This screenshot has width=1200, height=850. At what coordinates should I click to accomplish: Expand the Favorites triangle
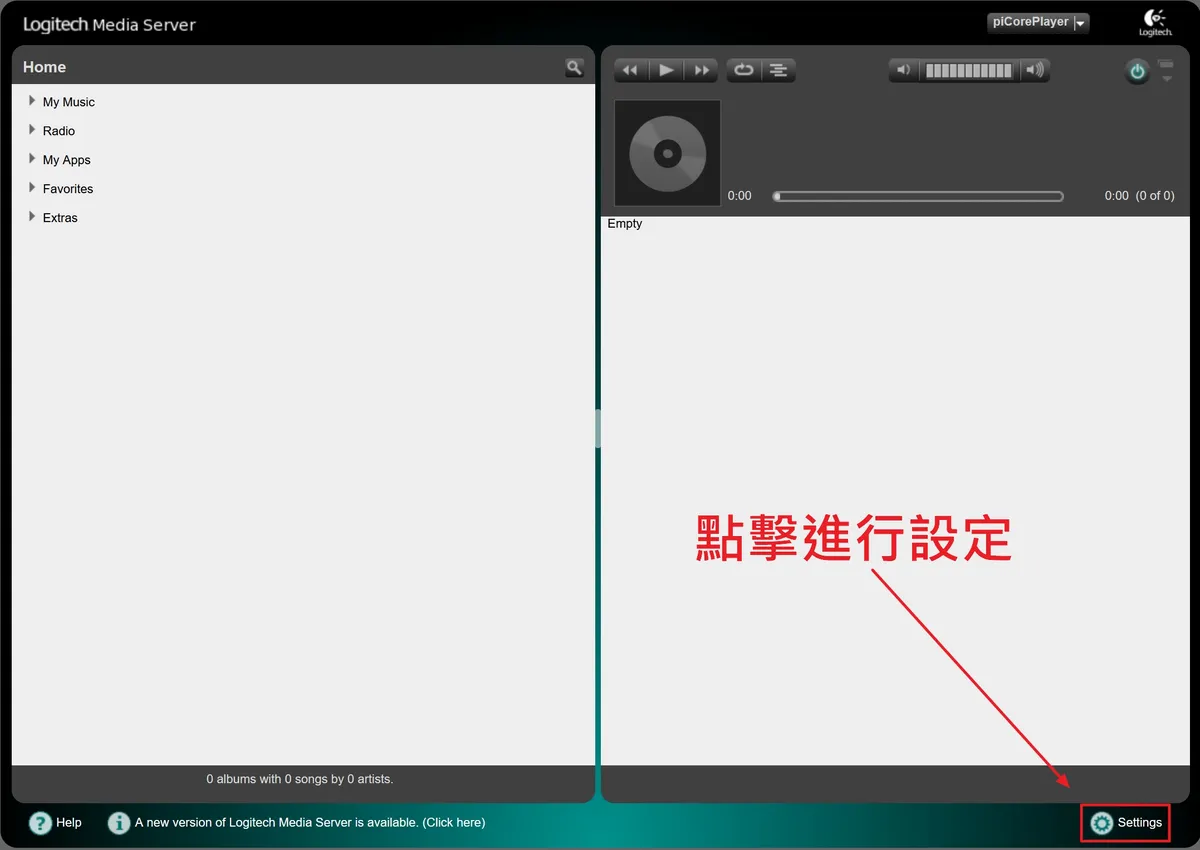pos(32,188)
